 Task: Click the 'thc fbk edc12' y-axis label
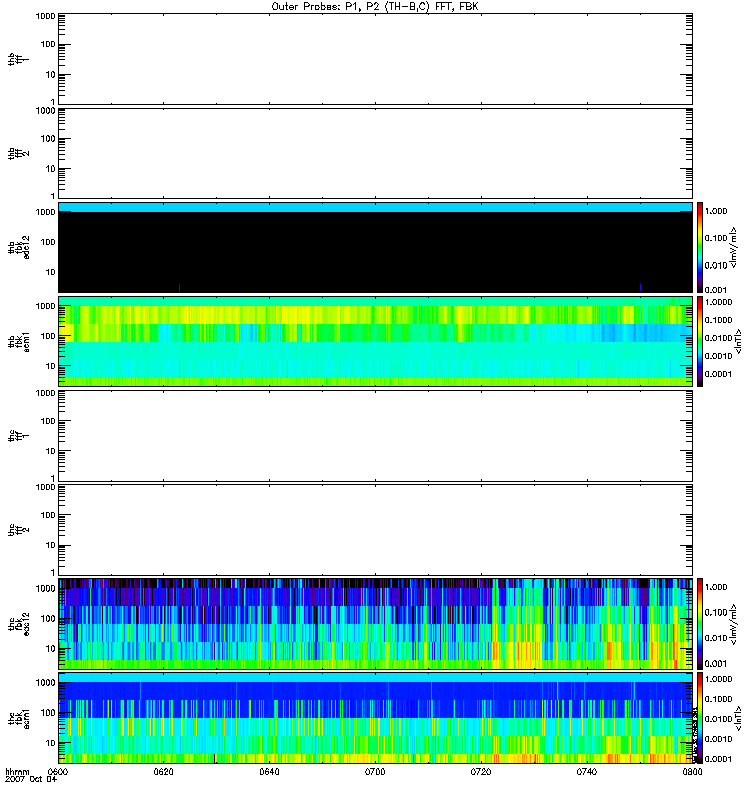click(18, 624)
